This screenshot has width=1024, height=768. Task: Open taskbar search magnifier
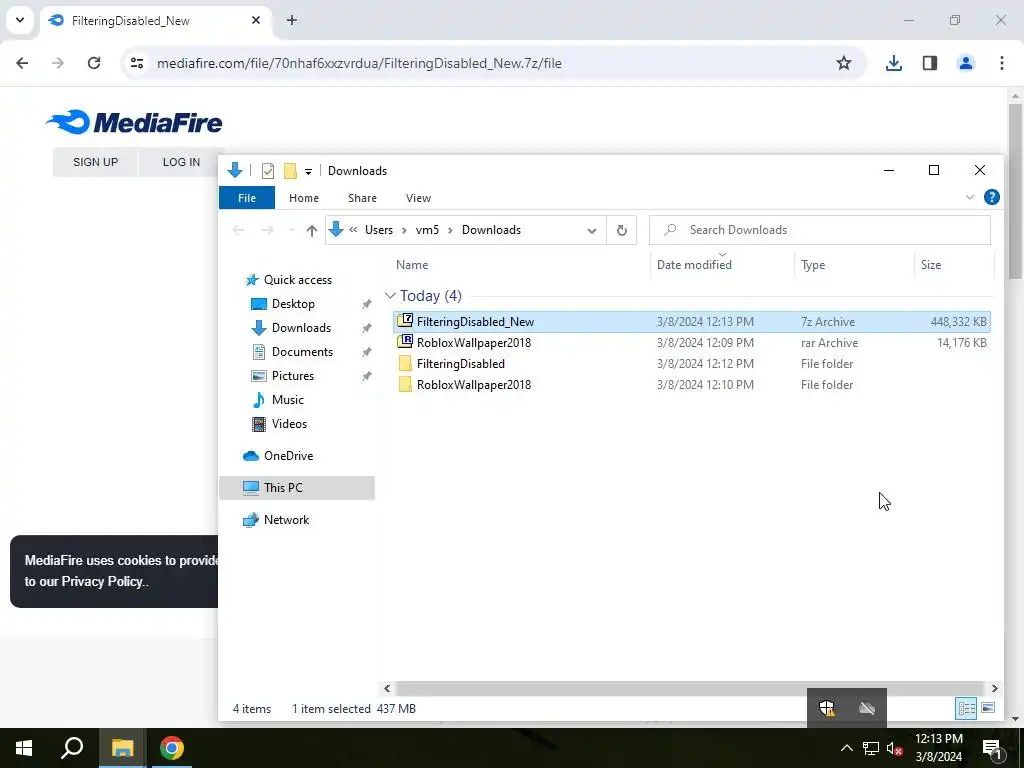pyautogui.click(x=72, y=748)
